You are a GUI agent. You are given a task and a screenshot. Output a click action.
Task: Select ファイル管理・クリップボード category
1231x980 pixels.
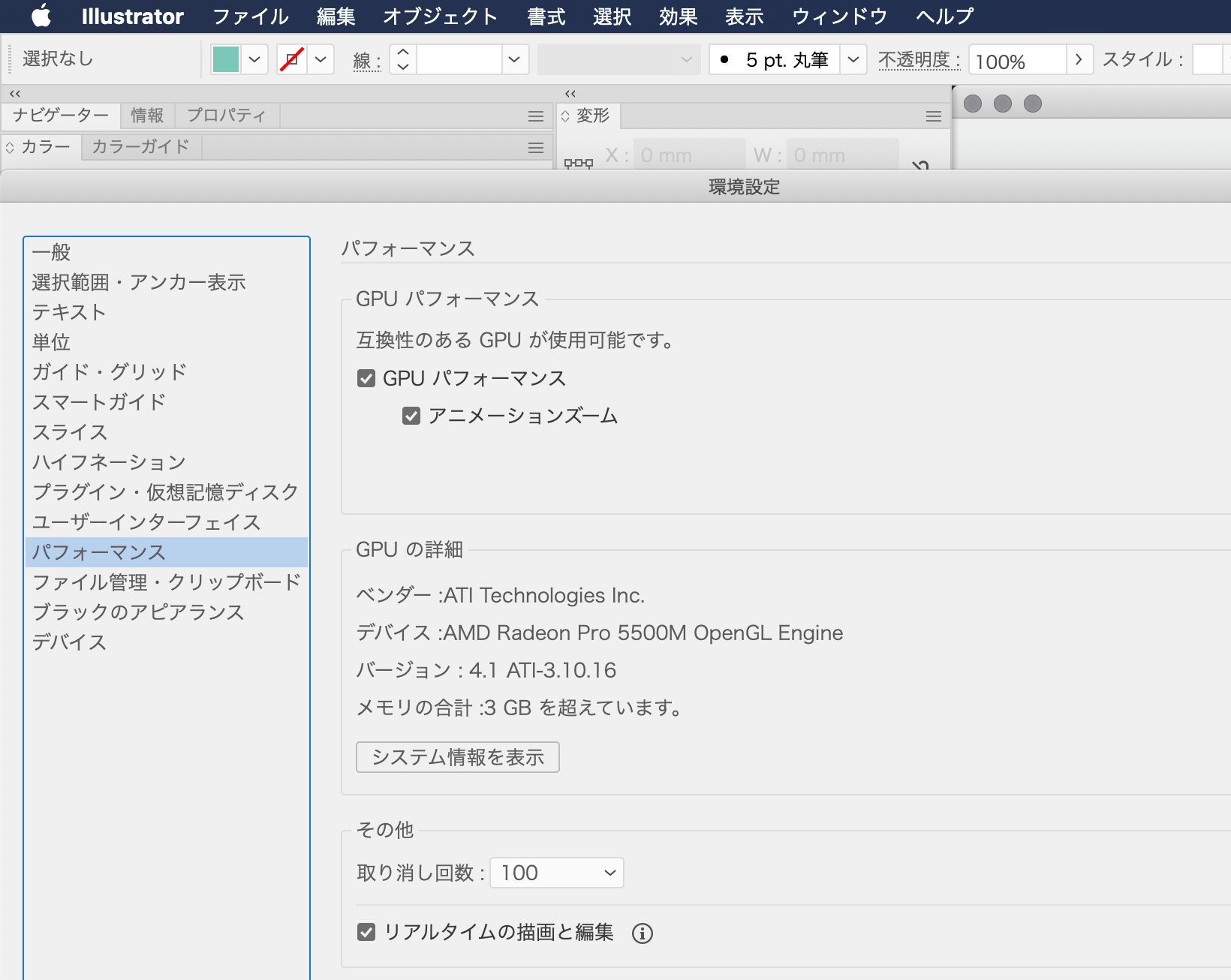(167, 582)
